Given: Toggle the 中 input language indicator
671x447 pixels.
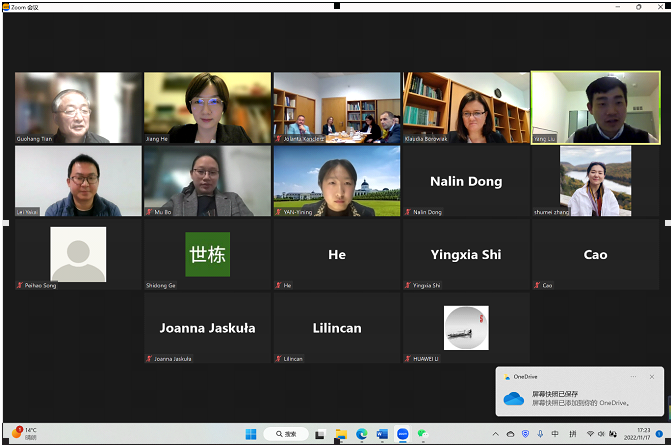Looking at the screenshot, I should (555, 434).
